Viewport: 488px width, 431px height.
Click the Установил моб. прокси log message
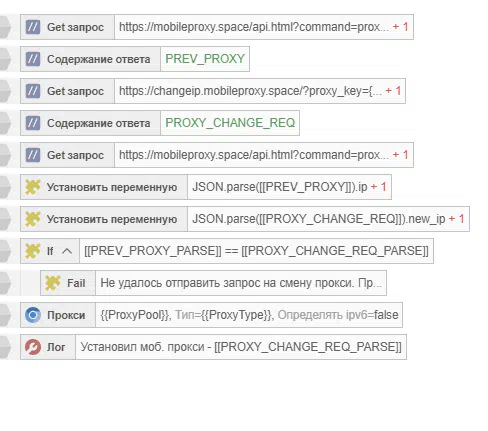click(241, 347)
